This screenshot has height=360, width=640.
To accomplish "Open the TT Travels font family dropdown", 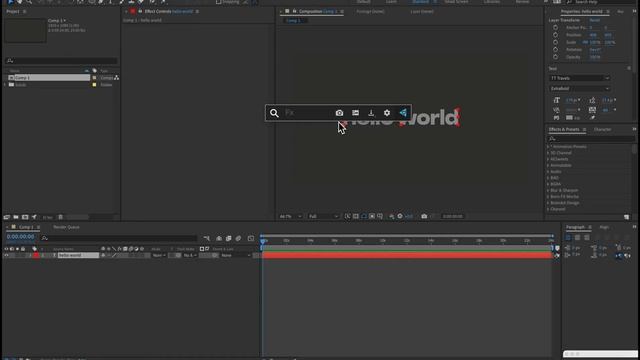I will [x=579, y=78].
